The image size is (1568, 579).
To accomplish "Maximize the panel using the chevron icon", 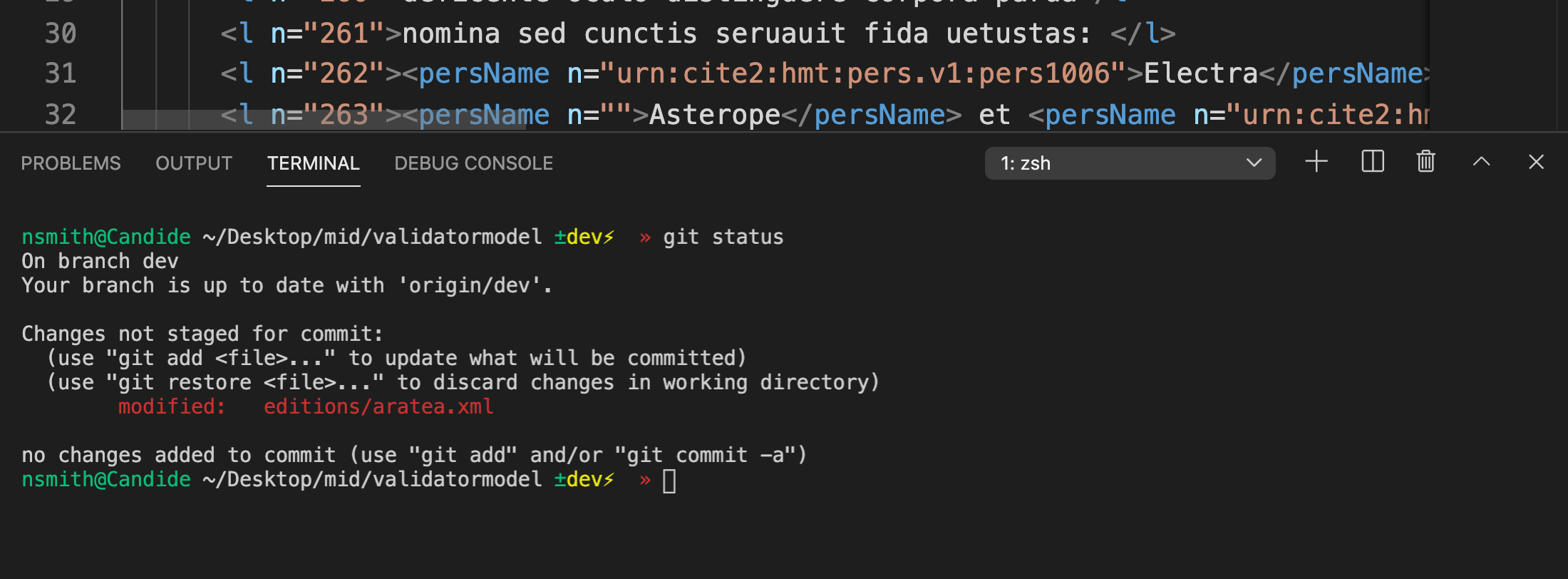I will 1482,162.
